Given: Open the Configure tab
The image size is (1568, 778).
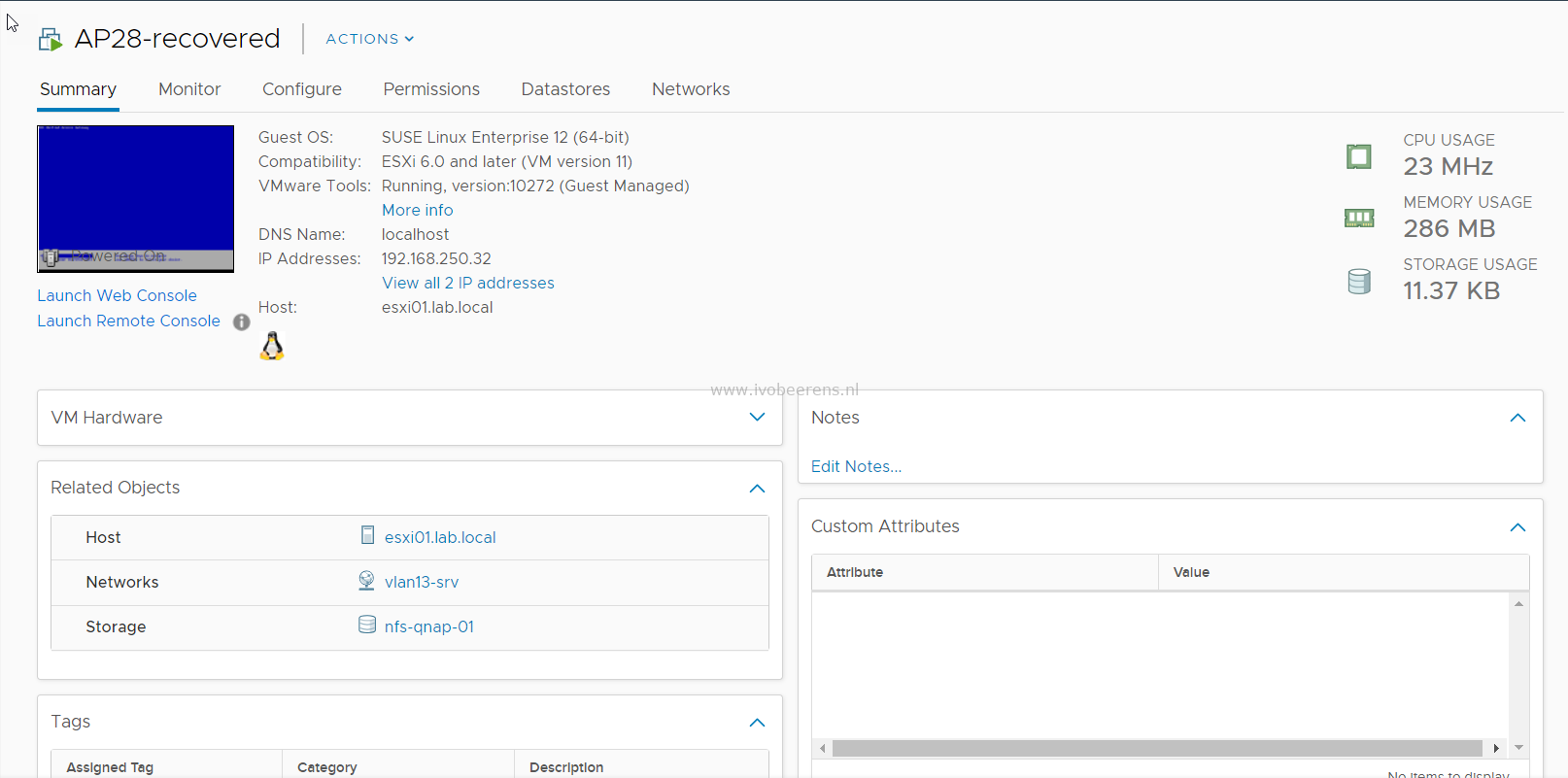Looking at the screenshot, I should 302,89.
